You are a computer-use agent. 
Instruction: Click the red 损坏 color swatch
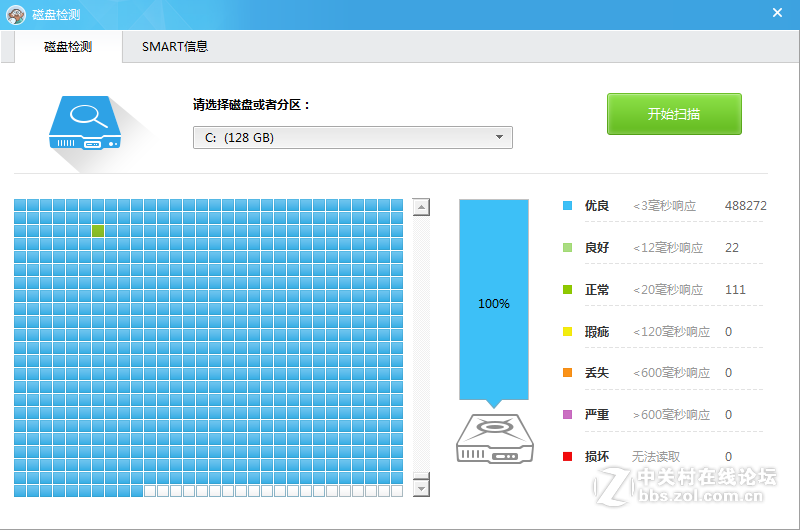(x=567, y=457)
